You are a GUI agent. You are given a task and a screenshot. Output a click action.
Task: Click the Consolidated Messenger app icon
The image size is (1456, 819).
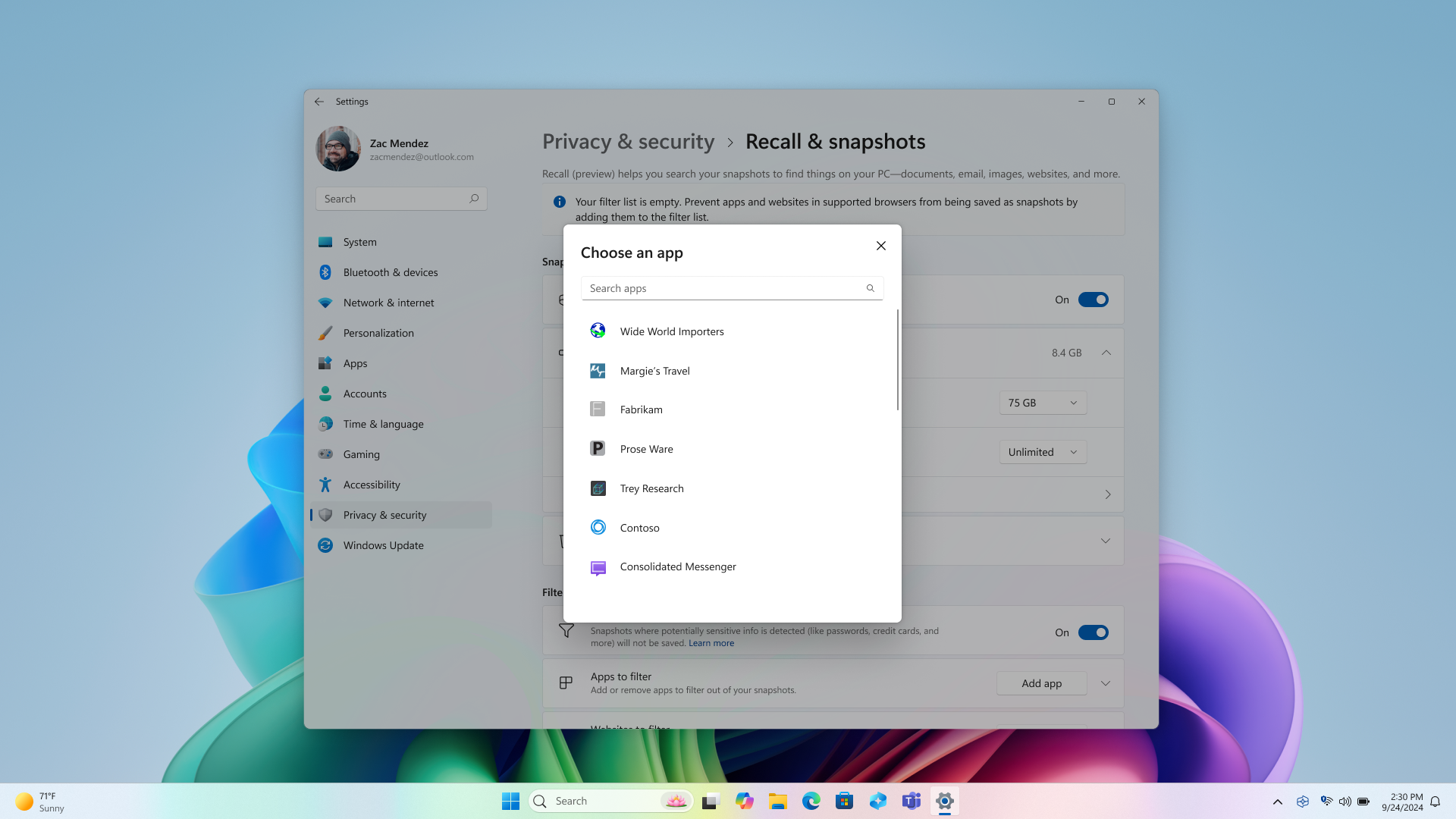pos(597,567)
